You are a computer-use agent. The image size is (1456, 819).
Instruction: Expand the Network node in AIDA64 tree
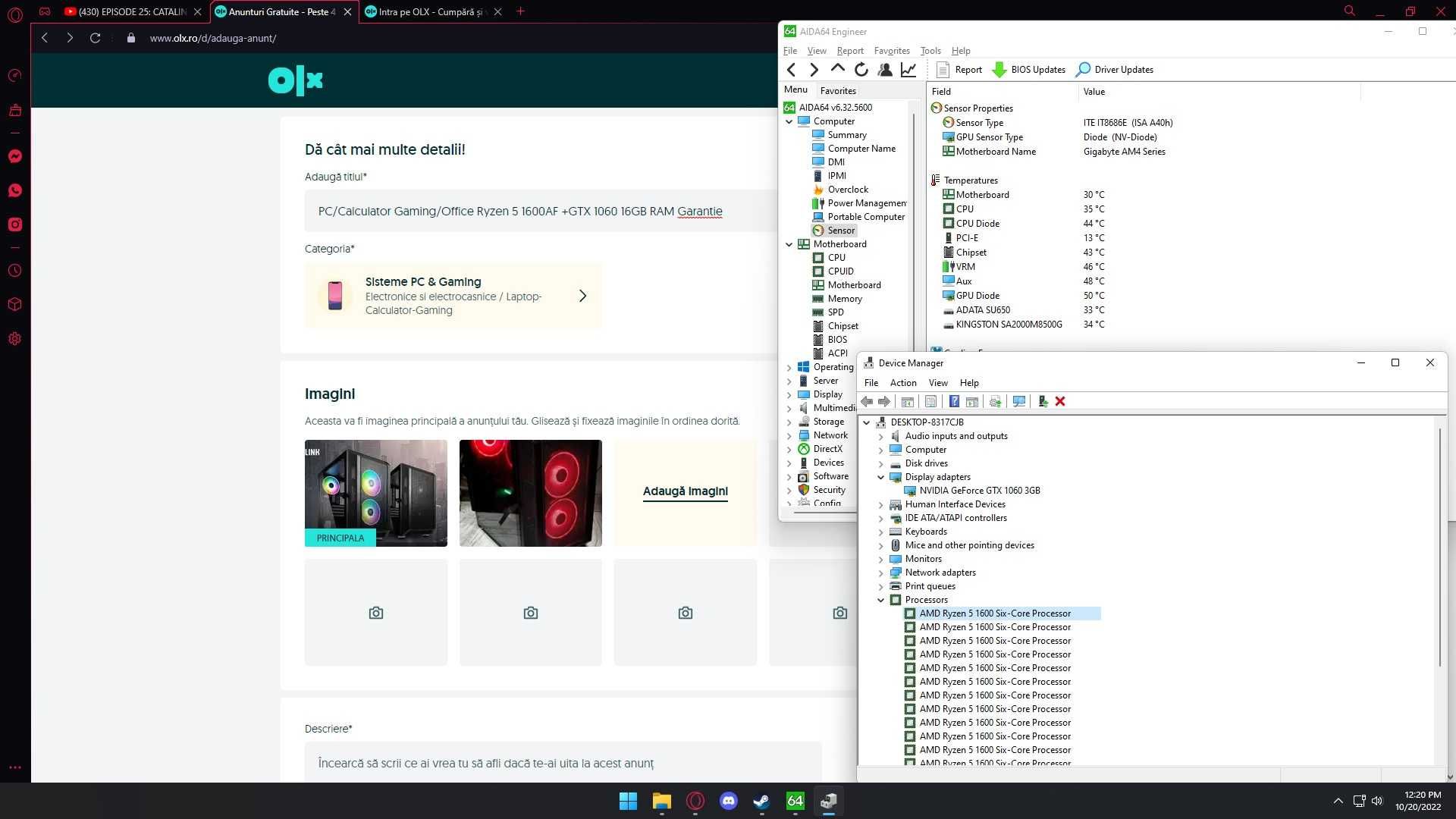click(789, 435)
